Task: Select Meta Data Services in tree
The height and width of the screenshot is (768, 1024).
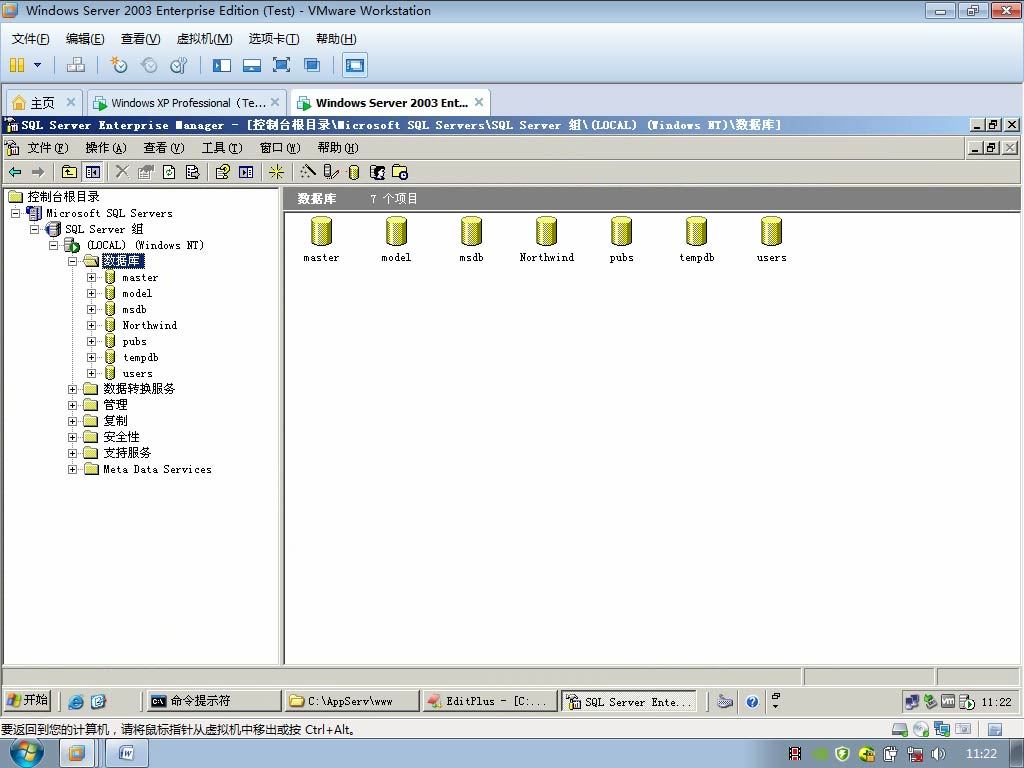Action: point(157,469)
